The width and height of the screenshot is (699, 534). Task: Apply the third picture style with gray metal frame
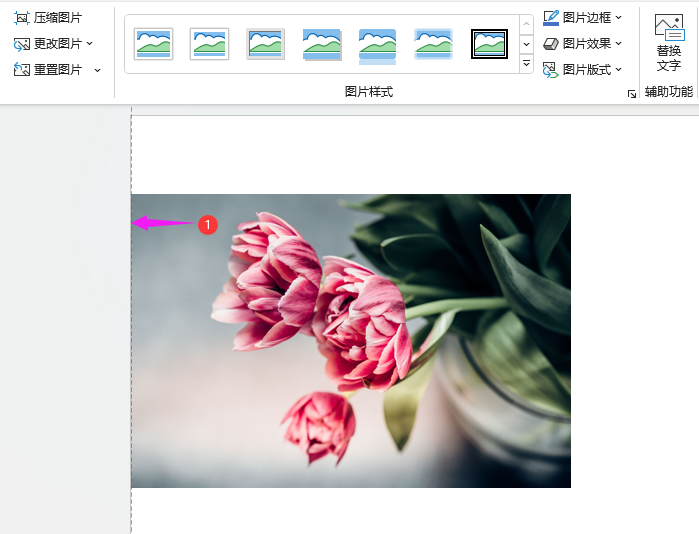265,44
